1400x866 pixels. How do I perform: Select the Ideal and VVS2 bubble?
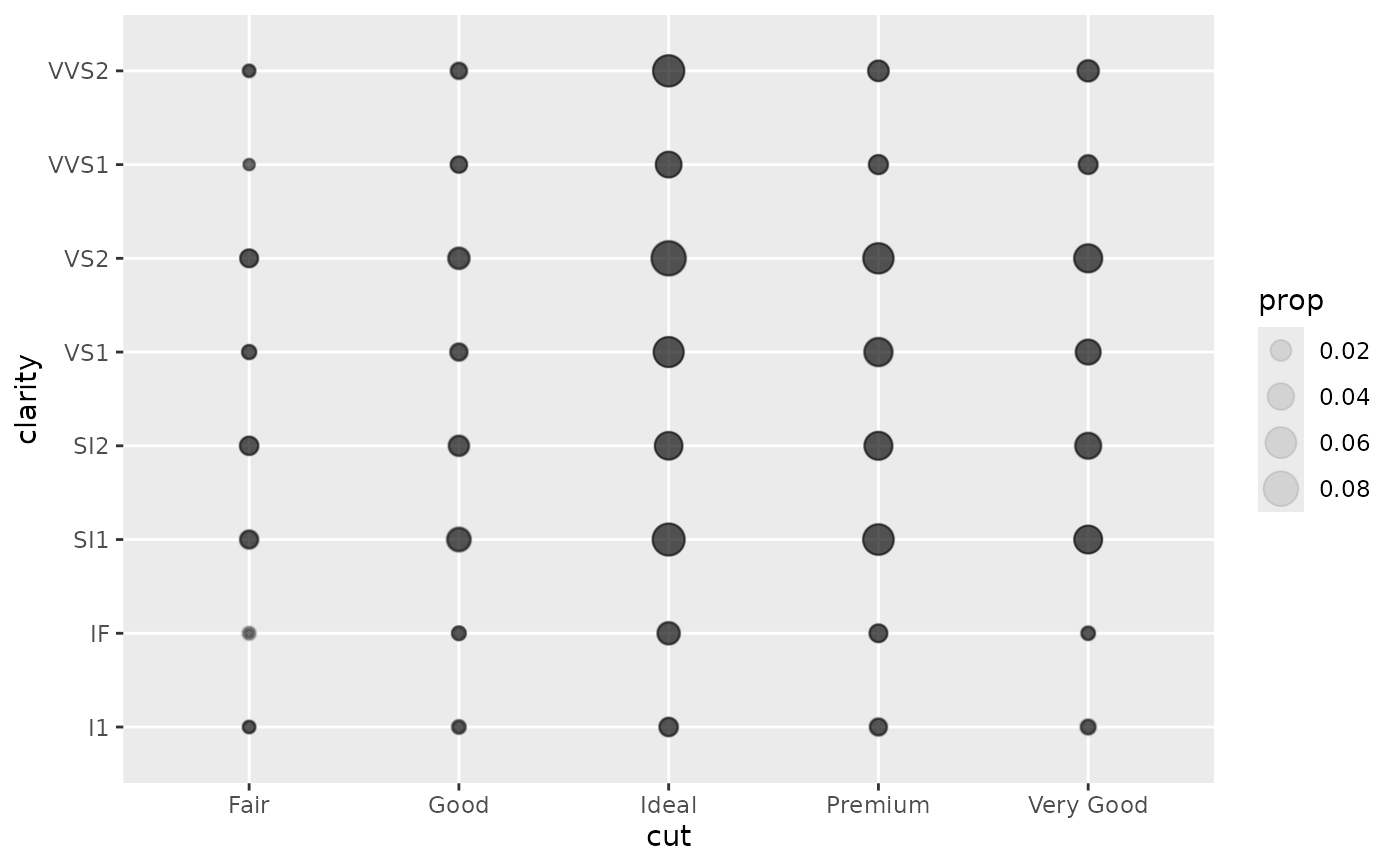(668, 71)
